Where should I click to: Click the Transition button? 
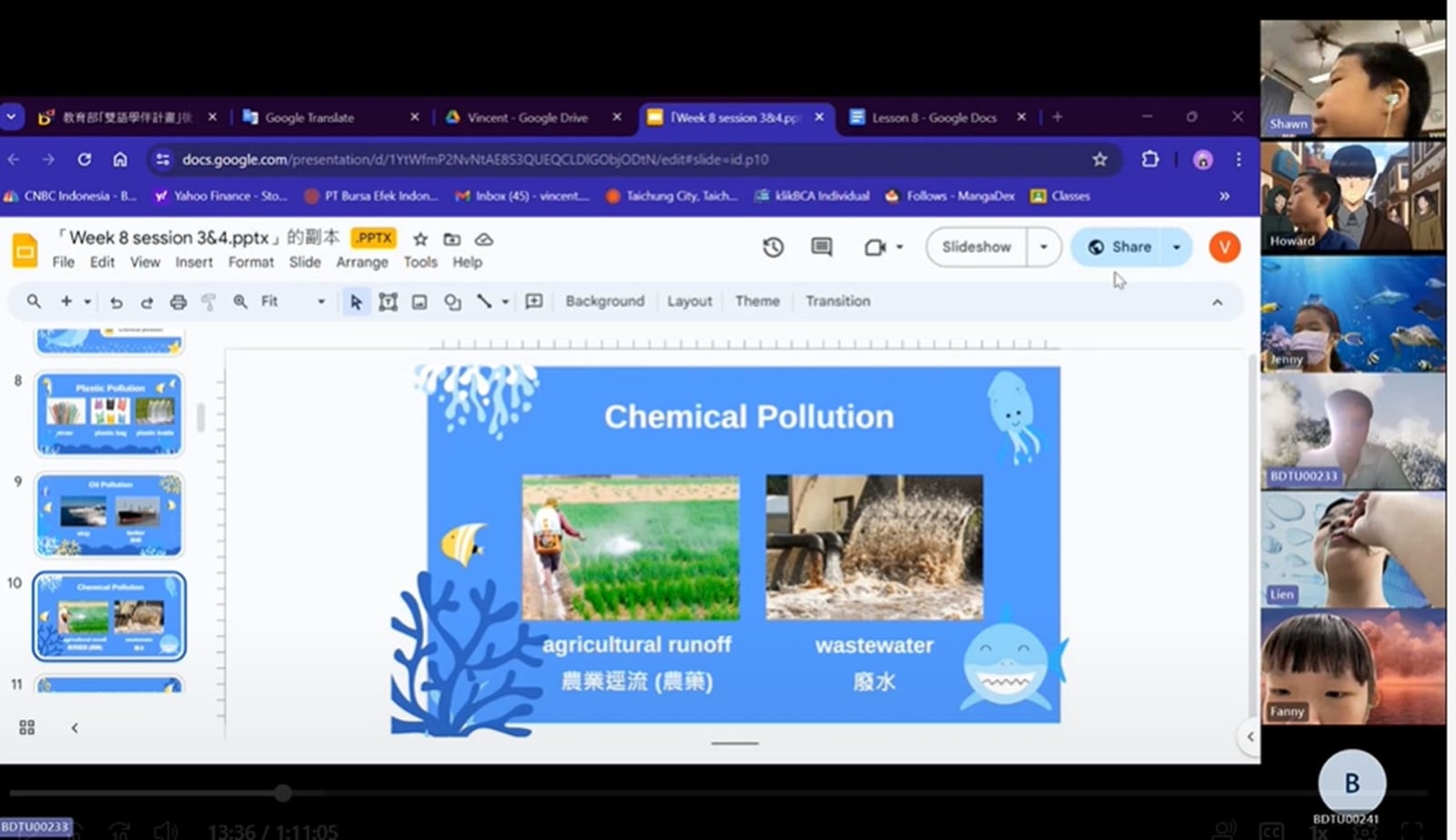click(x=837, y=301)
